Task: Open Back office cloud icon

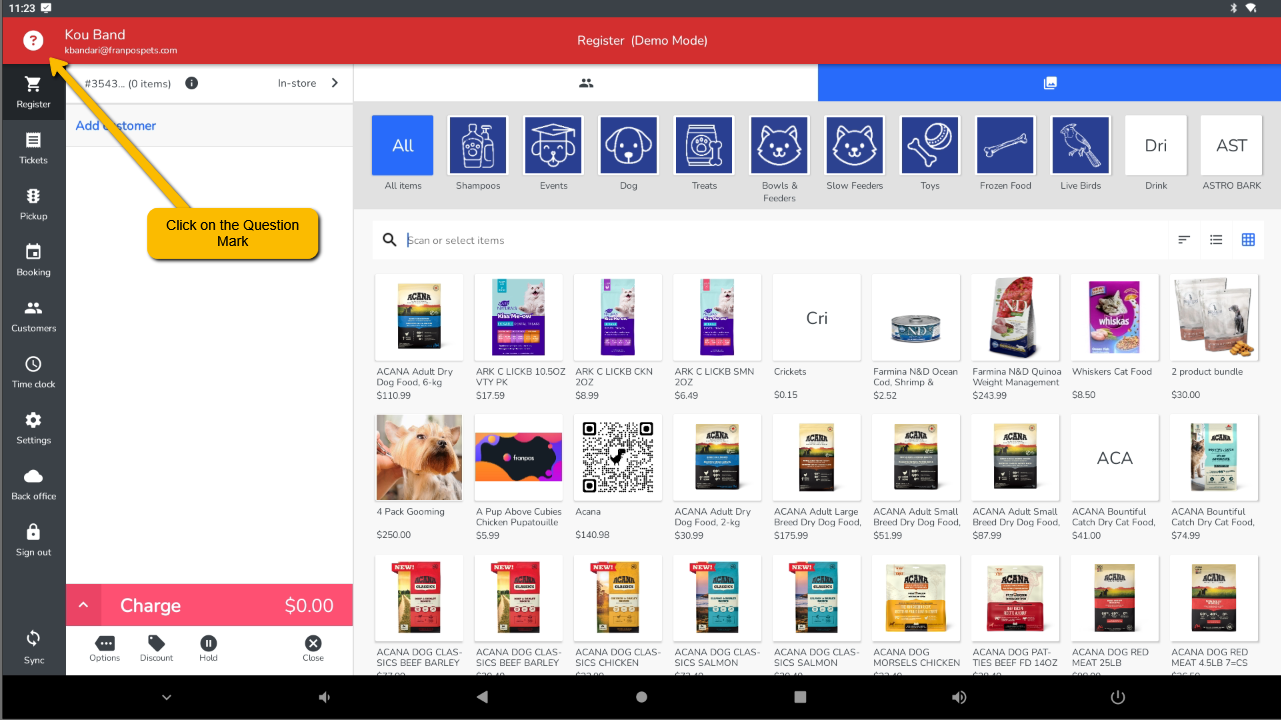Action: [33, 483]
